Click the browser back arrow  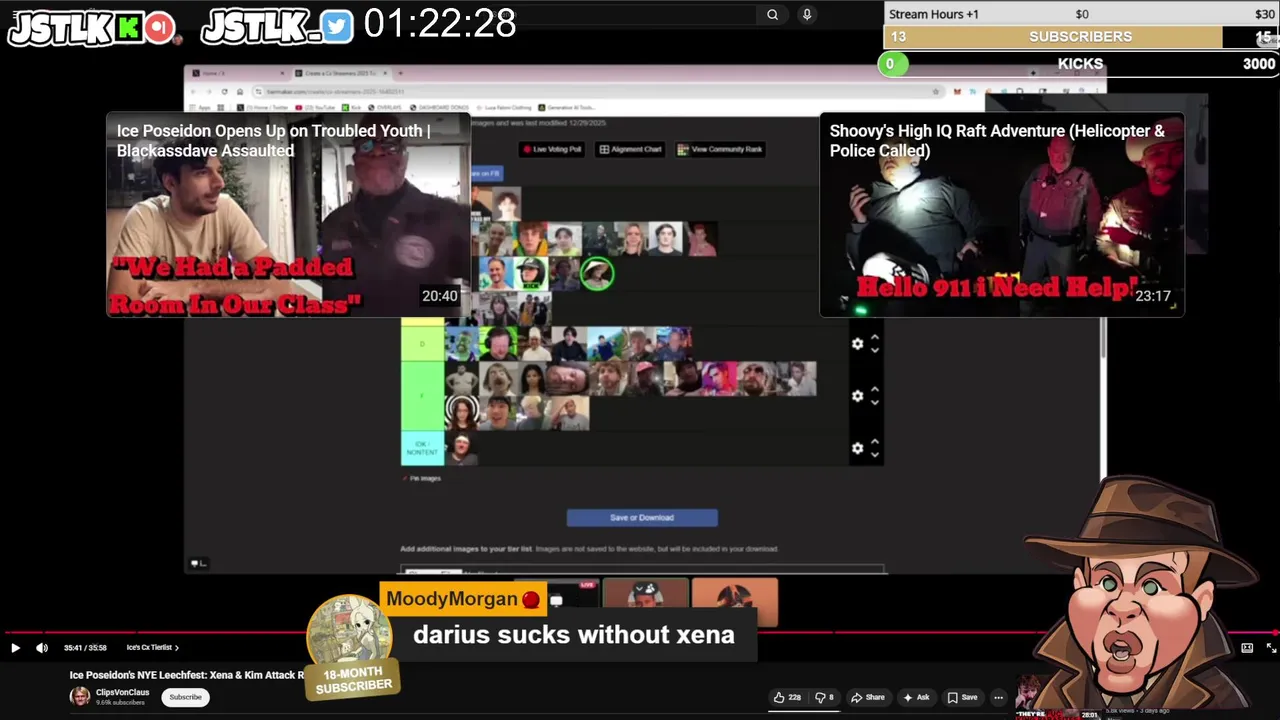point(193,92)
